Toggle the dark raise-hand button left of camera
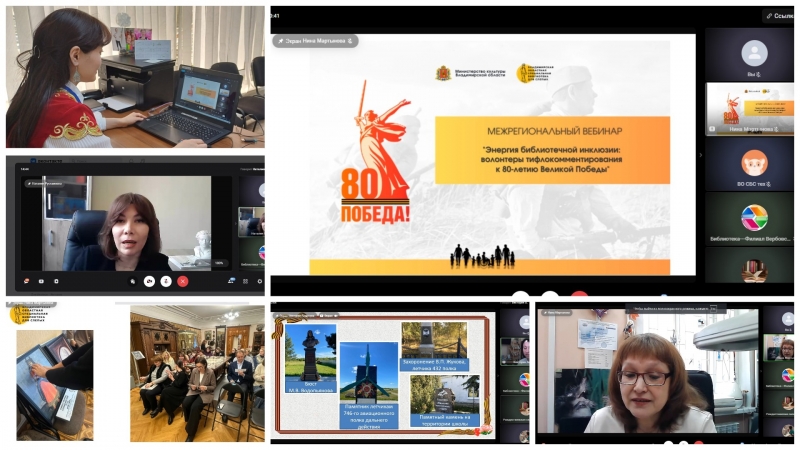The image size is (800, 450). point(132,281)
